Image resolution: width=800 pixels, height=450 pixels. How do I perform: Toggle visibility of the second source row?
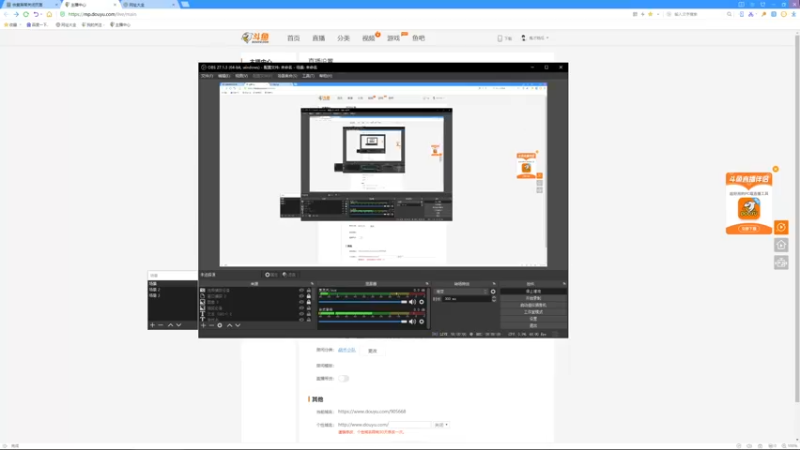point(302,296)
